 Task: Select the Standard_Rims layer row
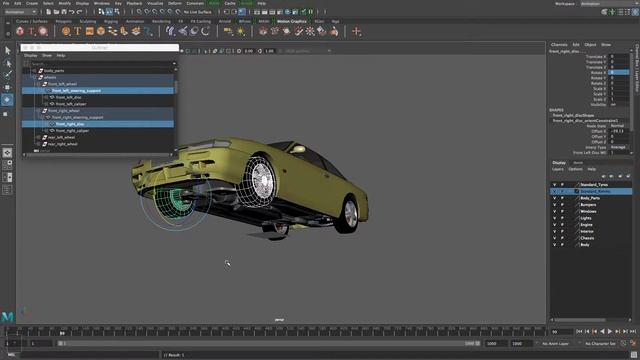pyautogui.click(x=591, y=191)
